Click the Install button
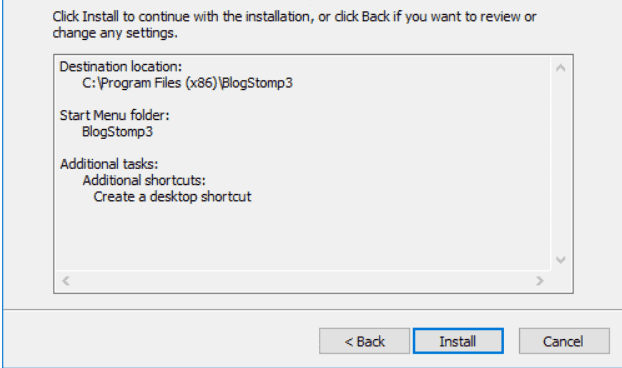622x368 pixels. 458,341
